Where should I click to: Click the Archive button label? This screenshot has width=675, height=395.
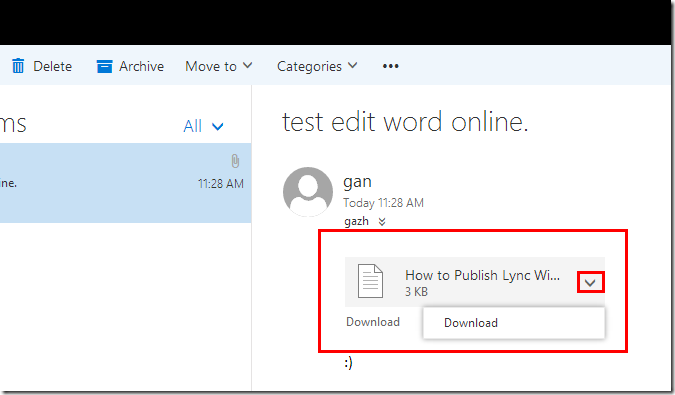(142, 66)
